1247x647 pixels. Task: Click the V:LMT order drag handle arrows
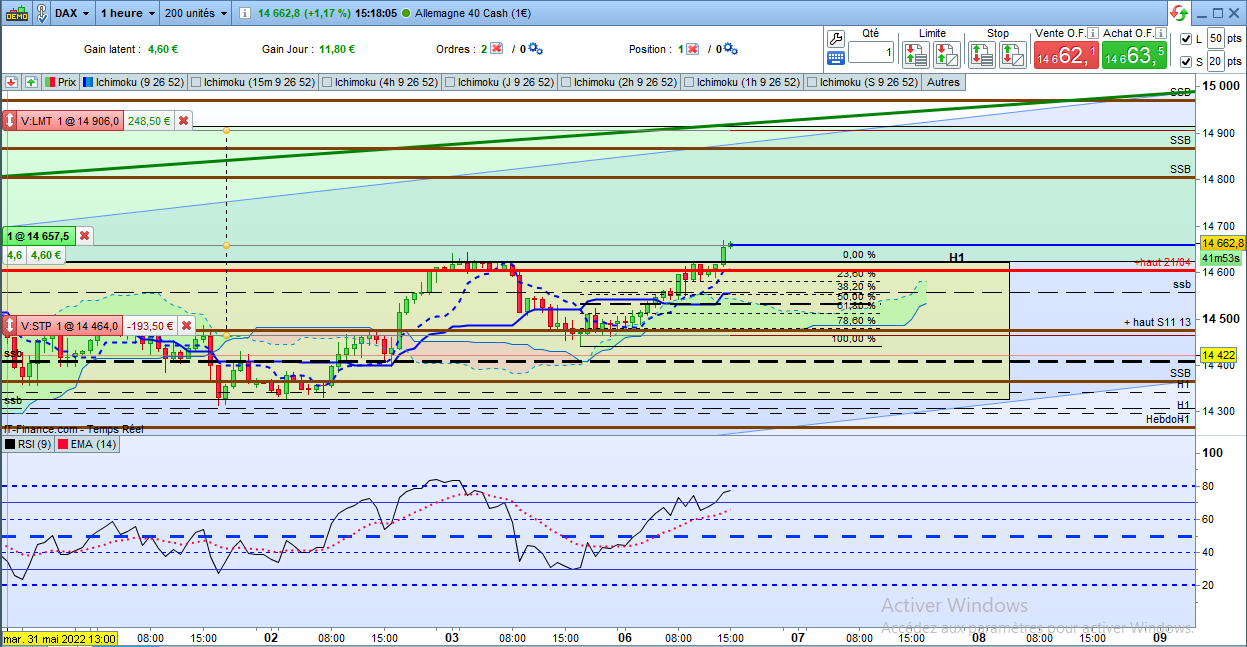click(11, 121)
